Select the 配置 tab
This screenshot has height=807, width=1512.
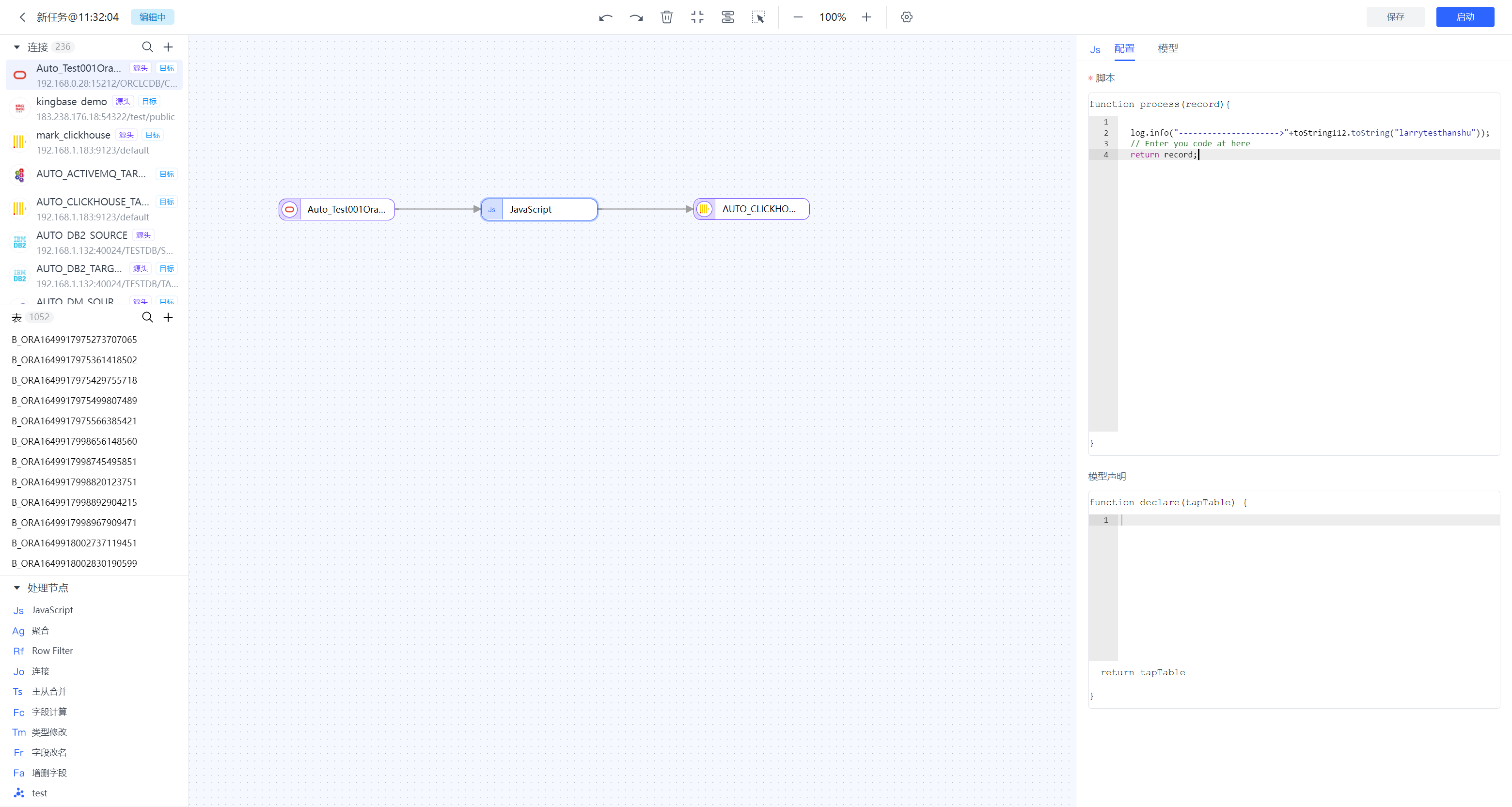tap(1124, 48)
